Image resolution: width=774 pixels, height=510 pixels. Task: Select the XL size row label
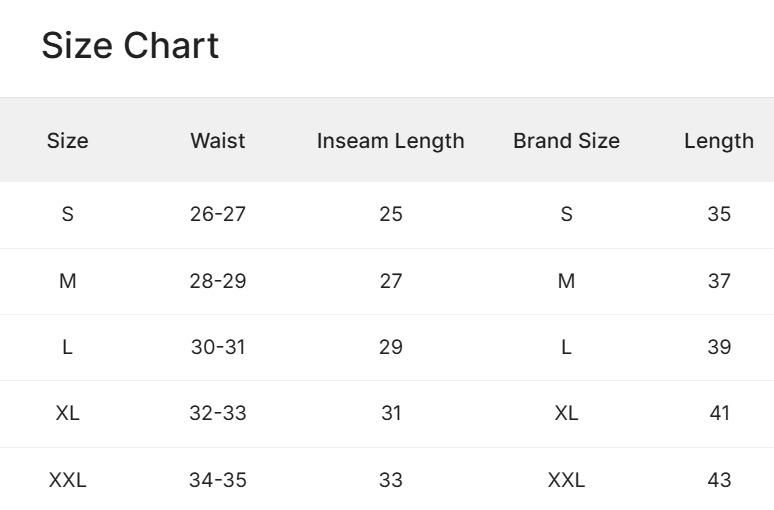click(x=67, y=413)
